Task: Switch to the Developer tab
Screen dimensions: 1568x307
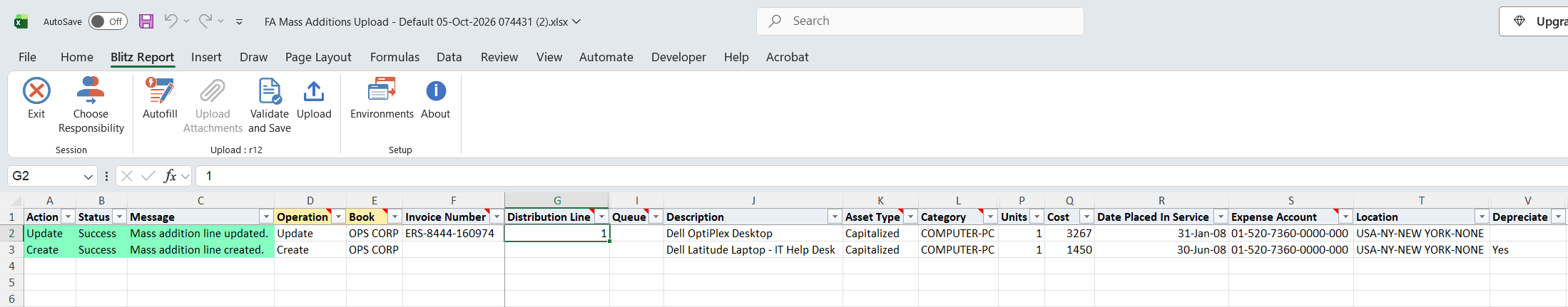Action: click(678, 57)
